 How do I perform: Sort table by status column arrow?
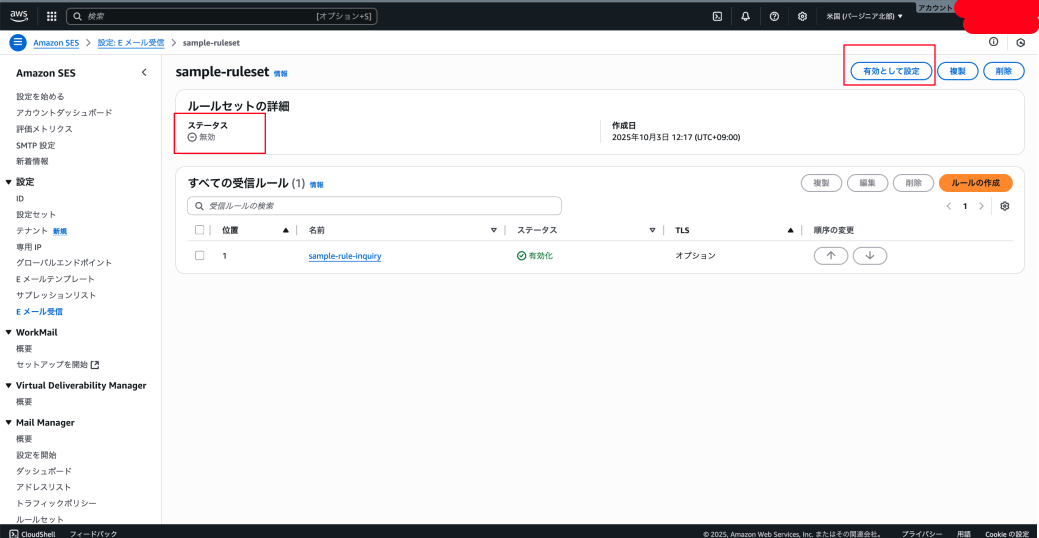(653, 231)
